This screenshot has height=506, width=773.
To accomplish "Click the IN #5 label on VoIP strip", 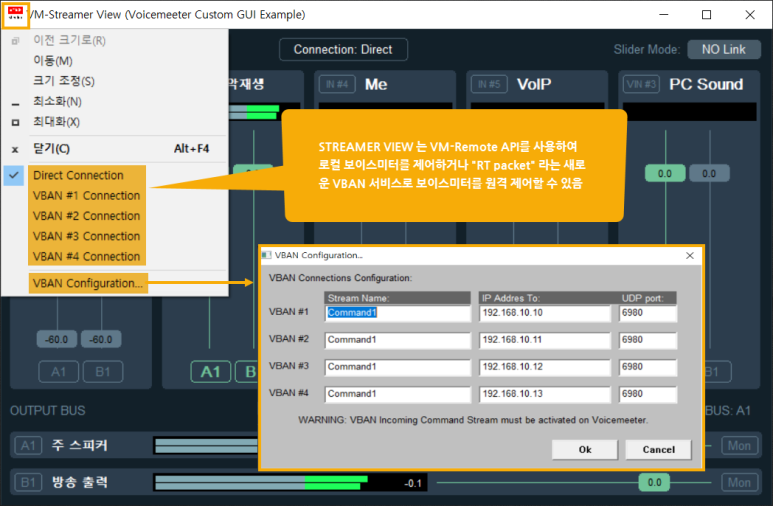I will coord(489,84).
